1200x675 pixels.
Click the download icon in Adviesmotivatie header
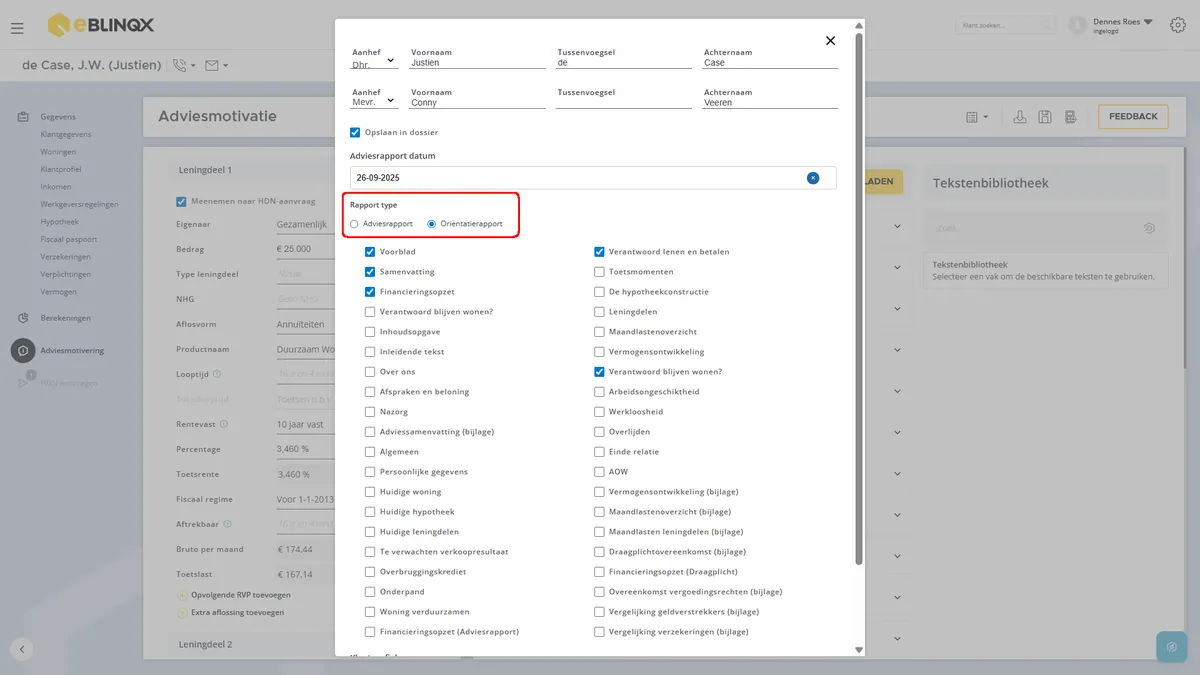click(1020, 117)
